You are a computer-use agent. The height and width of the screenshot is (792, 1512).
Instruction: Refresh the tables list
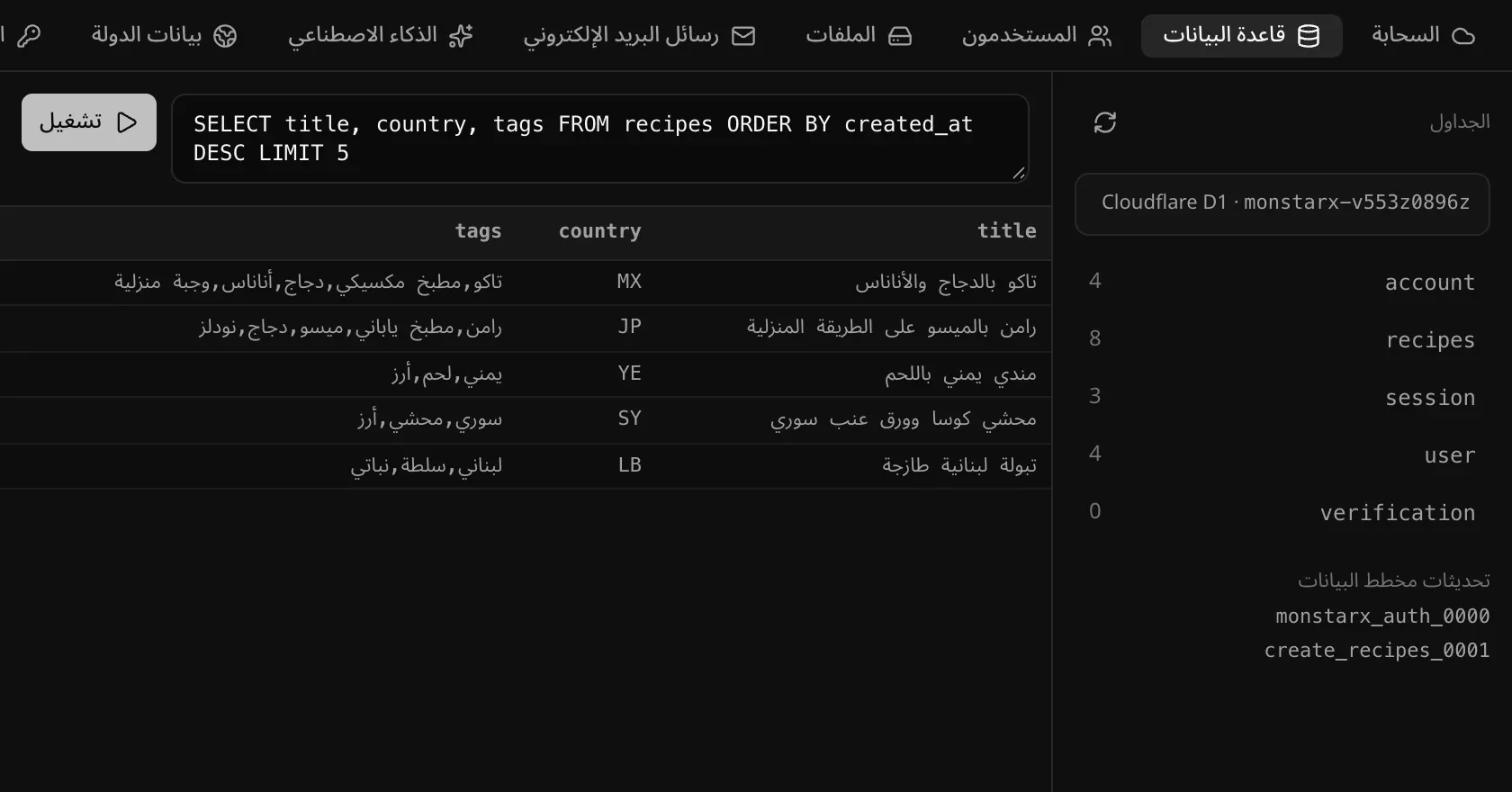(x=1105, y=122)
